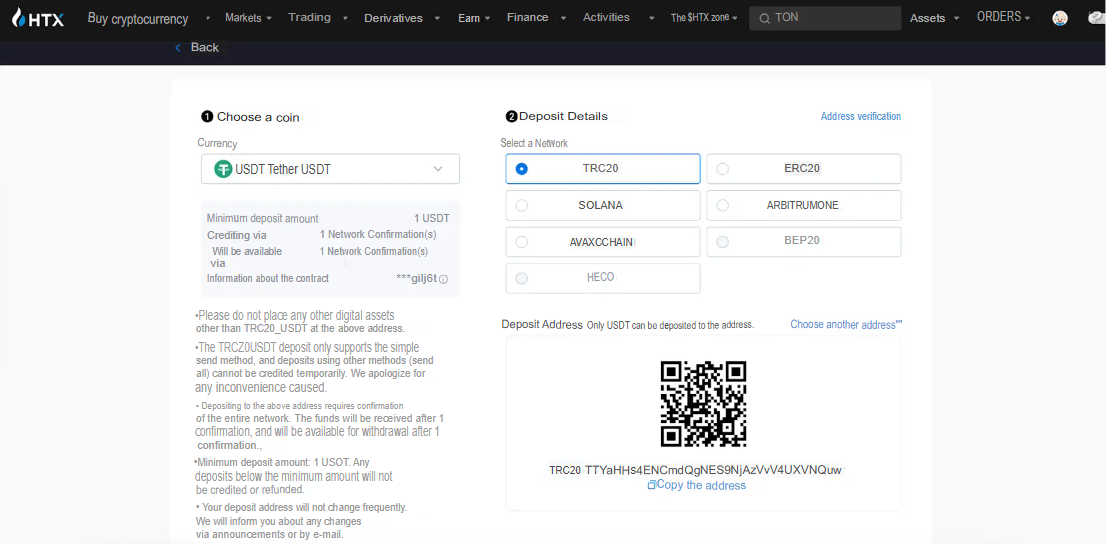1106x544 pixels.
Task: Expand the Earn menu
Action: tap(474, 18)
